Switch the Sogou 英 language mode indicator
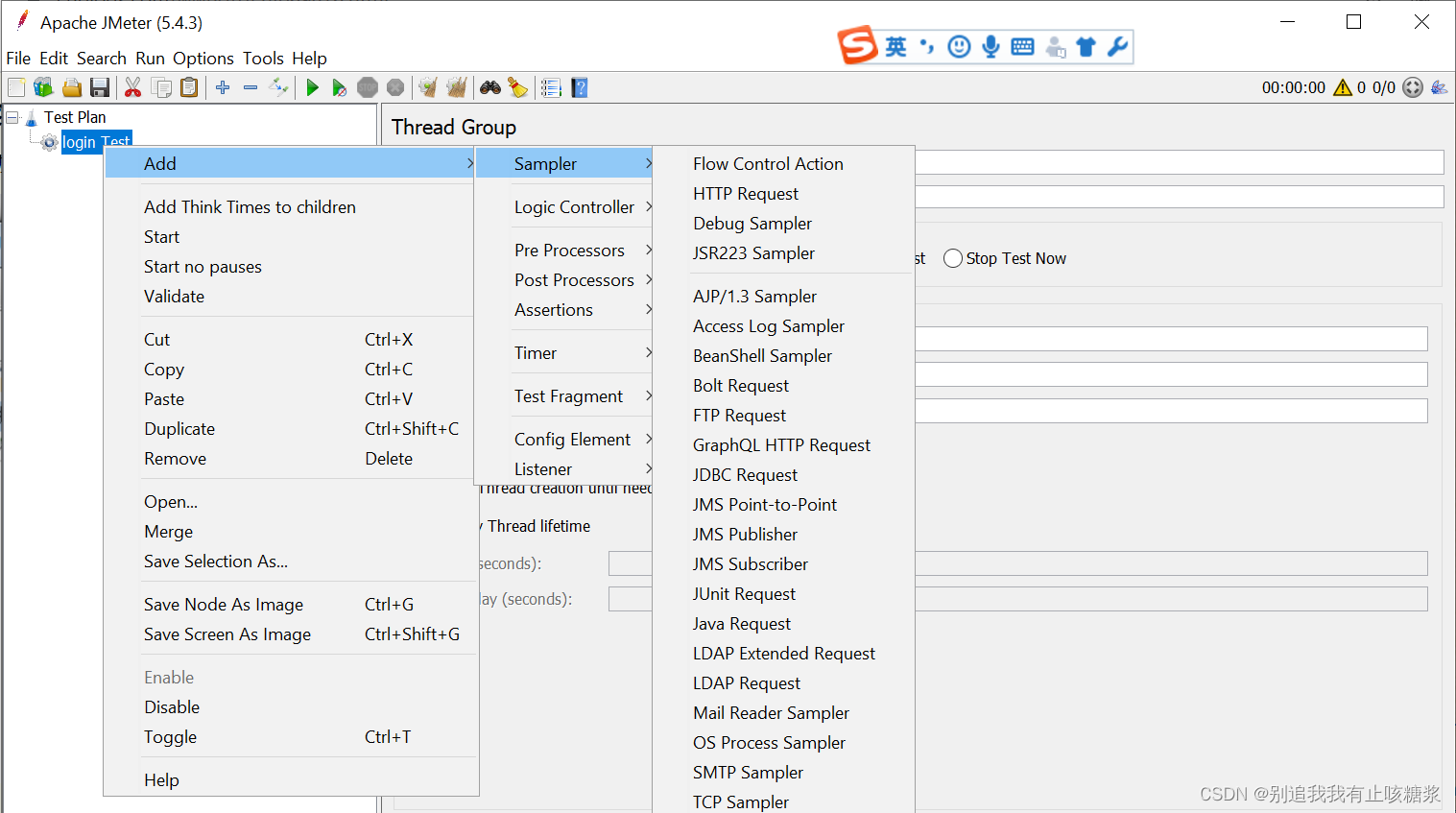The height and width of the screenshot is (813, 1456). coord(895,46)
